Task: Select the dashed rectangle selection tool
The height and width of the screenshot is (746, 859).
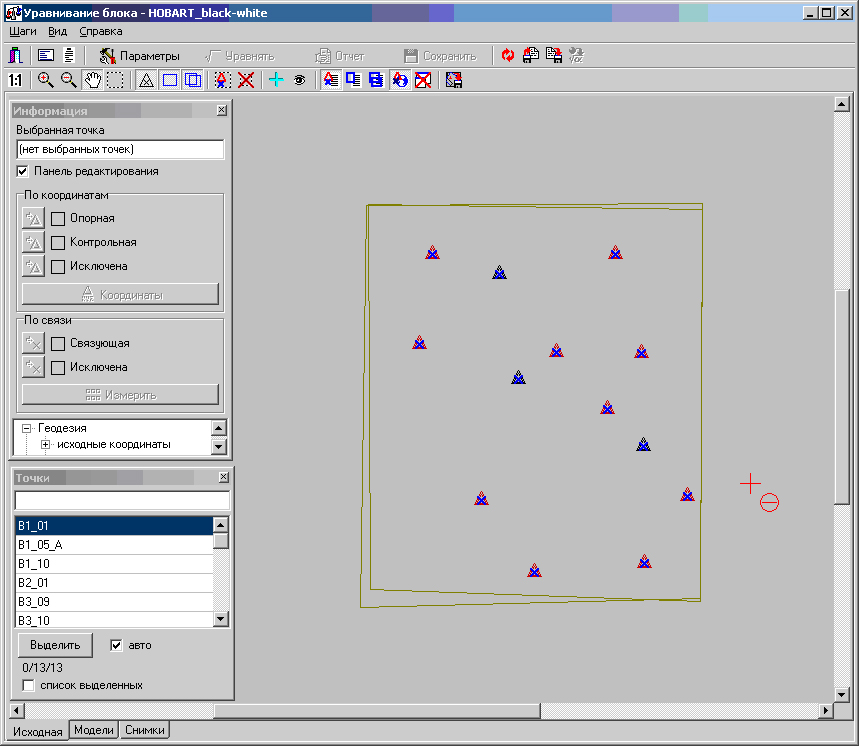Action: tap(116, 80)
